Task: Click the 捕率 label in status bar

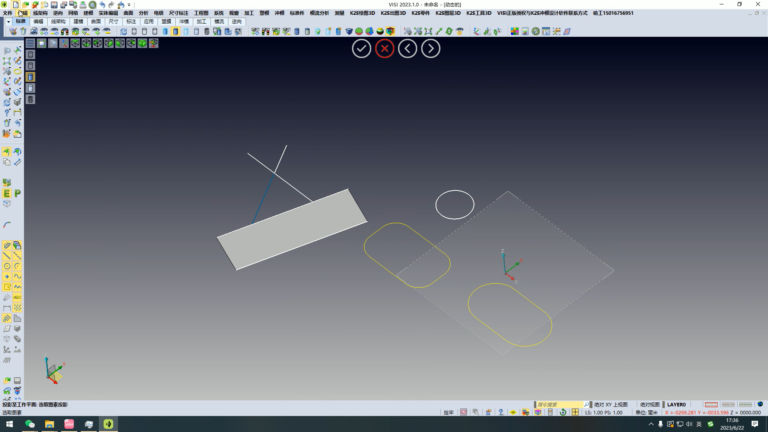Action: point(449,412)
